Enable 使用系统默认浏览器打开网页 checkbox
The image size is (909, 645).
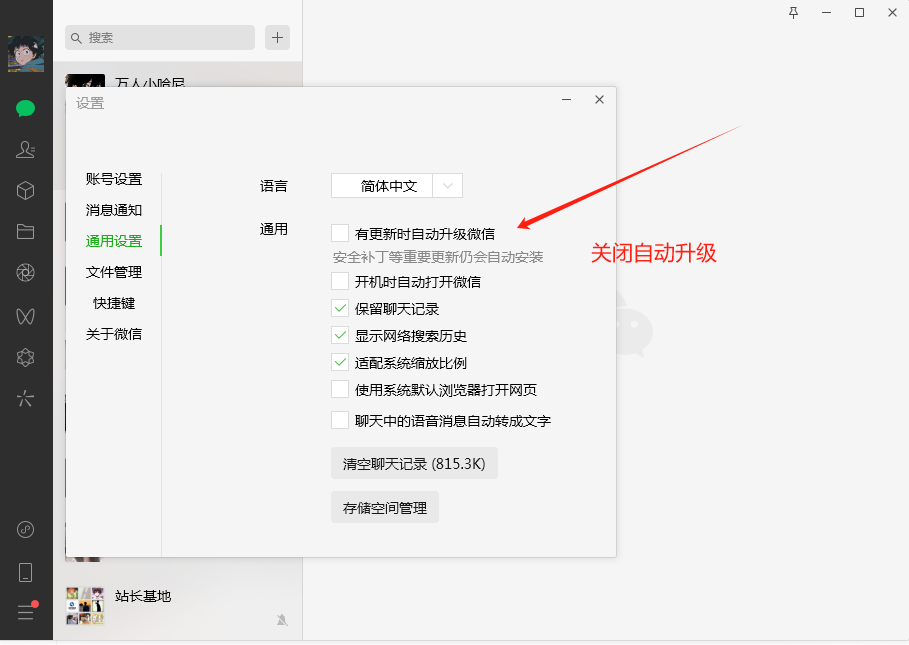340,389
